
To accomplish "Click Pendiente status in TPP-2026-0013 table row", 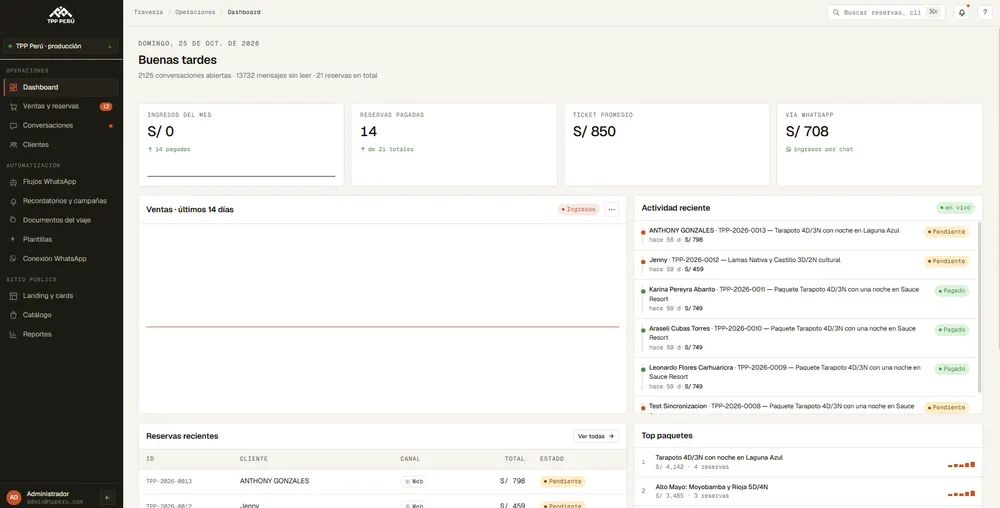I will pyautogui.click(x=562, y=481).
